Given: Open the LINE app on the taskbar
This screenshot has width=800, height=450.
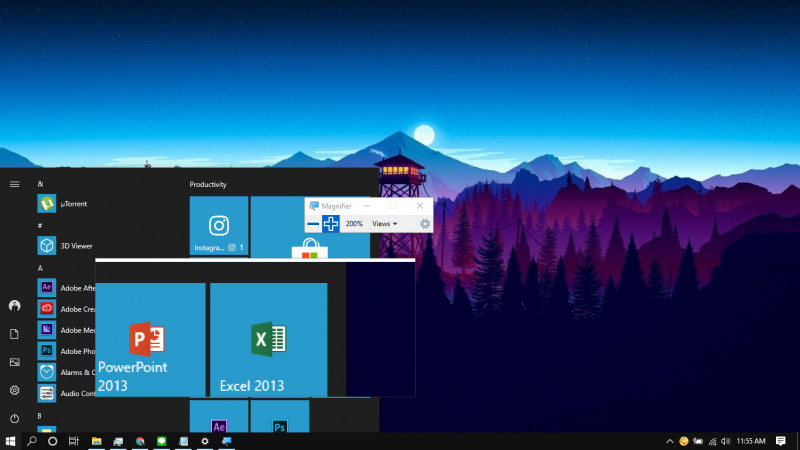Looking at the screenshot, I should [162, 441].
